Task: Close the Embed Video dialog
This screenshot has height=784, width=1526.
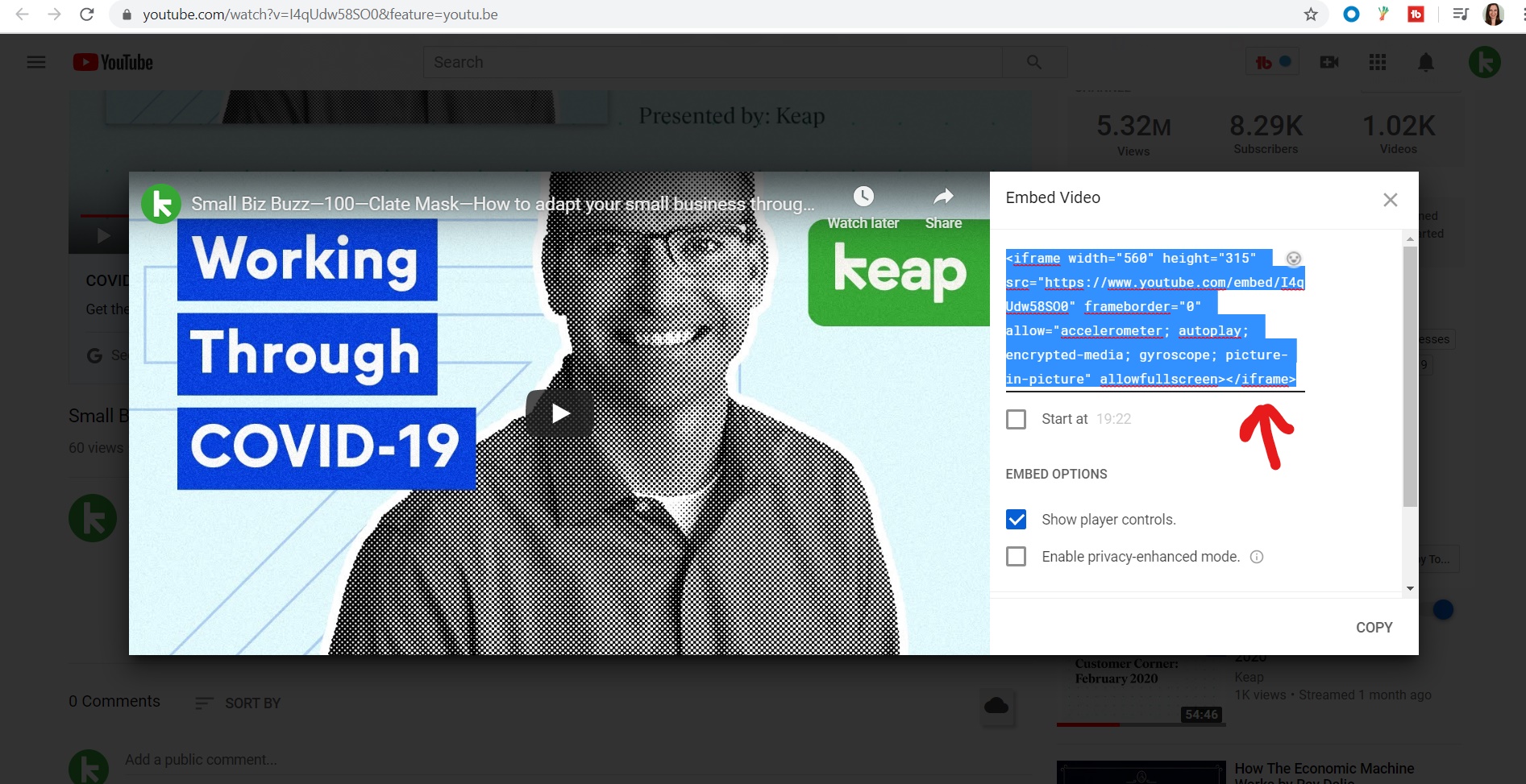Action: 1391,200
